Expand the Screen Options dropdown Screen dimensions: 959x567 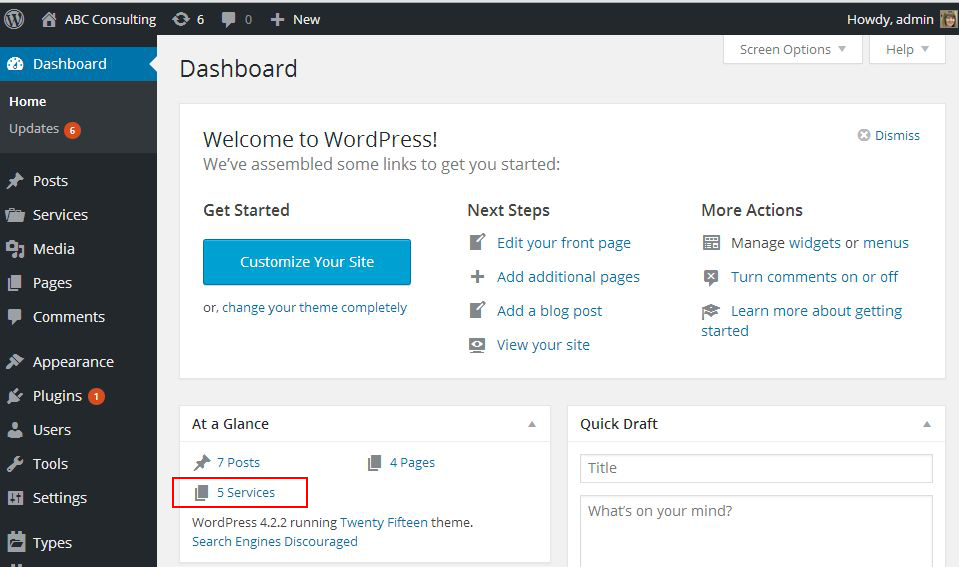click(793, 50)
